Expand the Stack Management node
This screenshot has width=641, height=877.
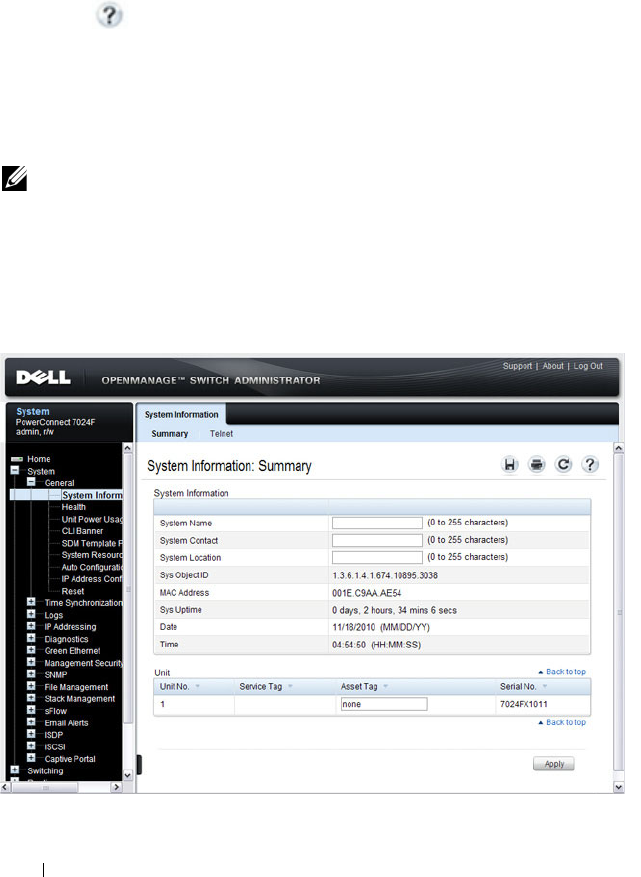click(31, 698)
